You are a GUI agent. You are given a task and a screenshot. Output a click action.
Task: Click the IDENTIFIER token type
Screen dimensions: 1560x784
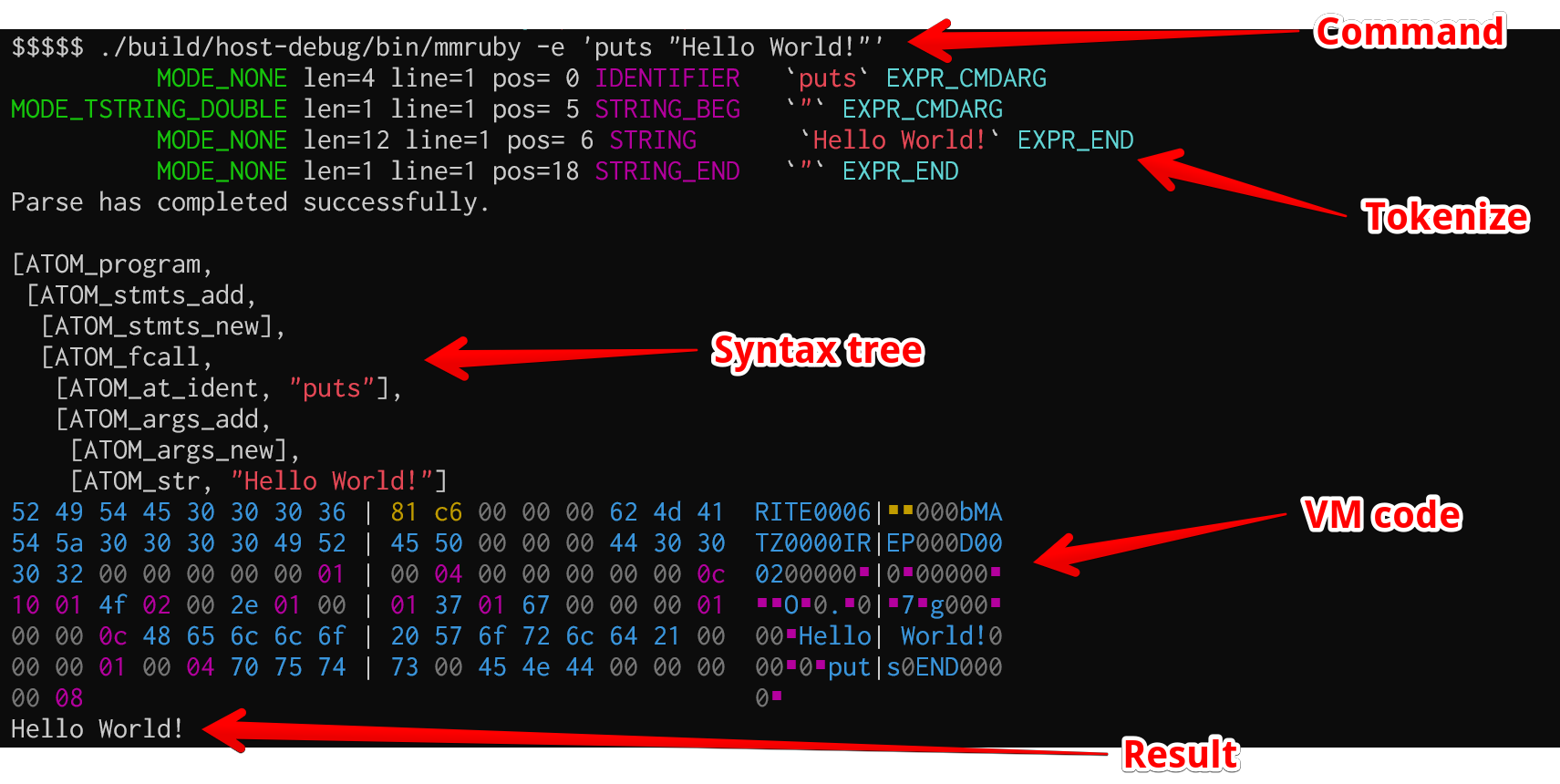667,78
